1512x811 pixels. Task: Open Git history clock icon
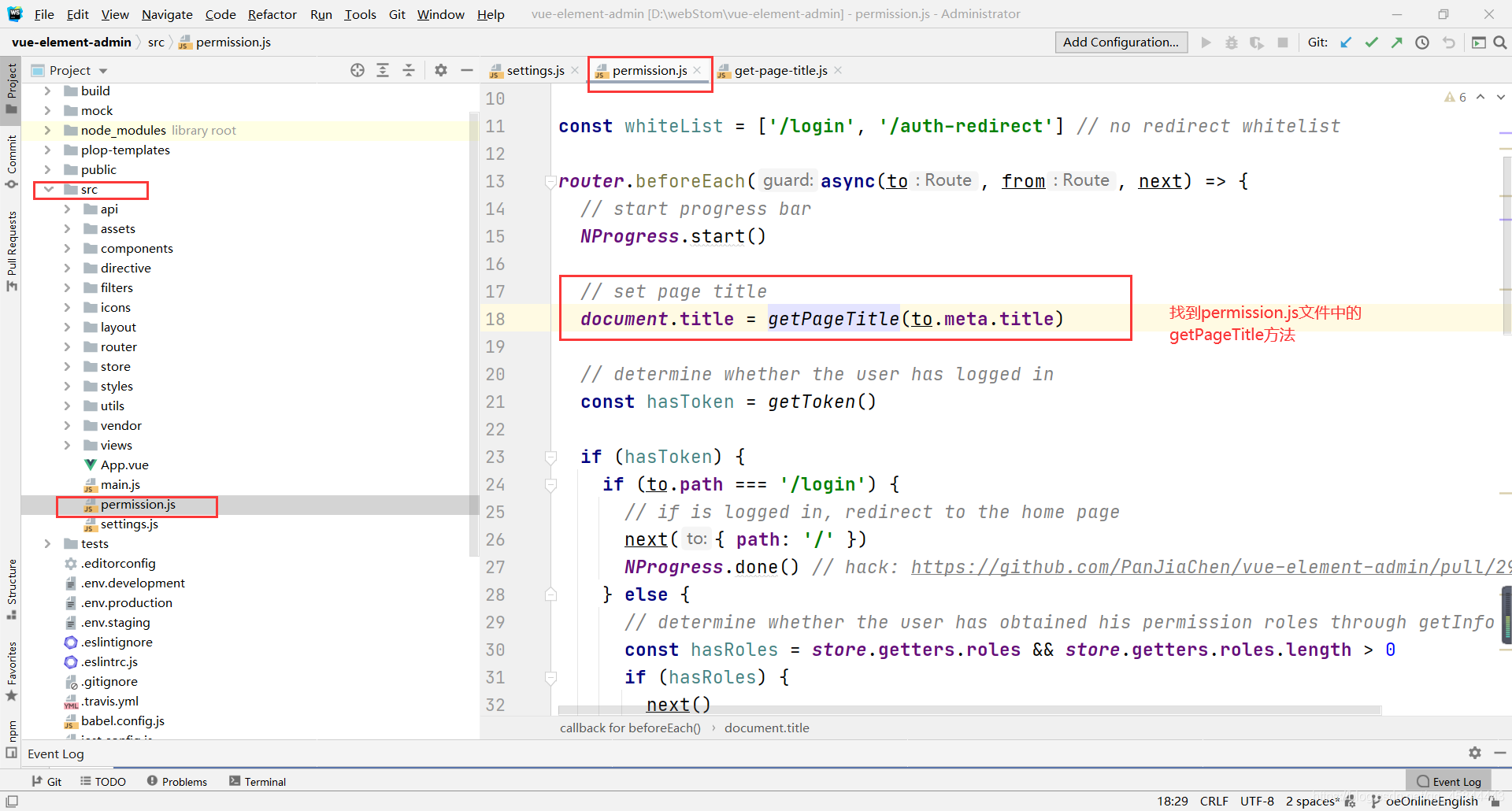1422,43
